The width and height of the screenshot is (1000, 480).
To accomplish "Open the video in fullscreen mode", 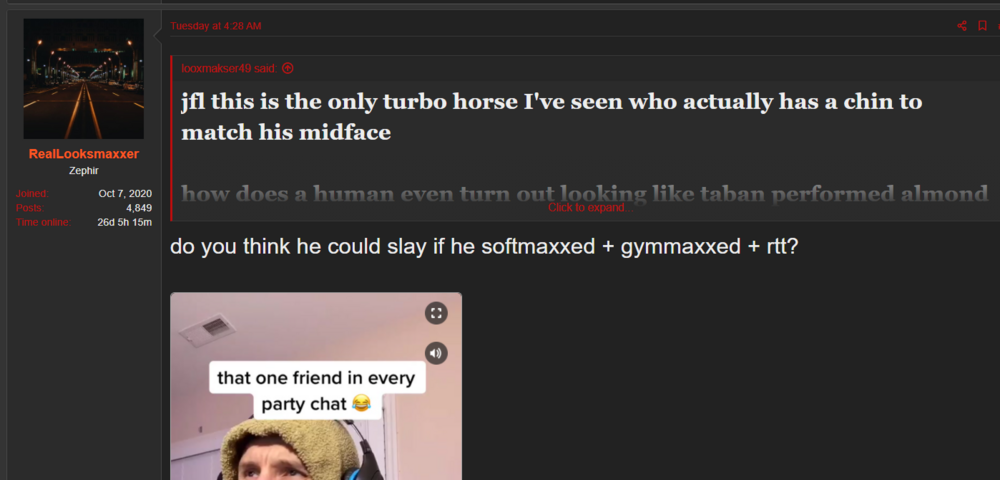I will click(436, 313).
